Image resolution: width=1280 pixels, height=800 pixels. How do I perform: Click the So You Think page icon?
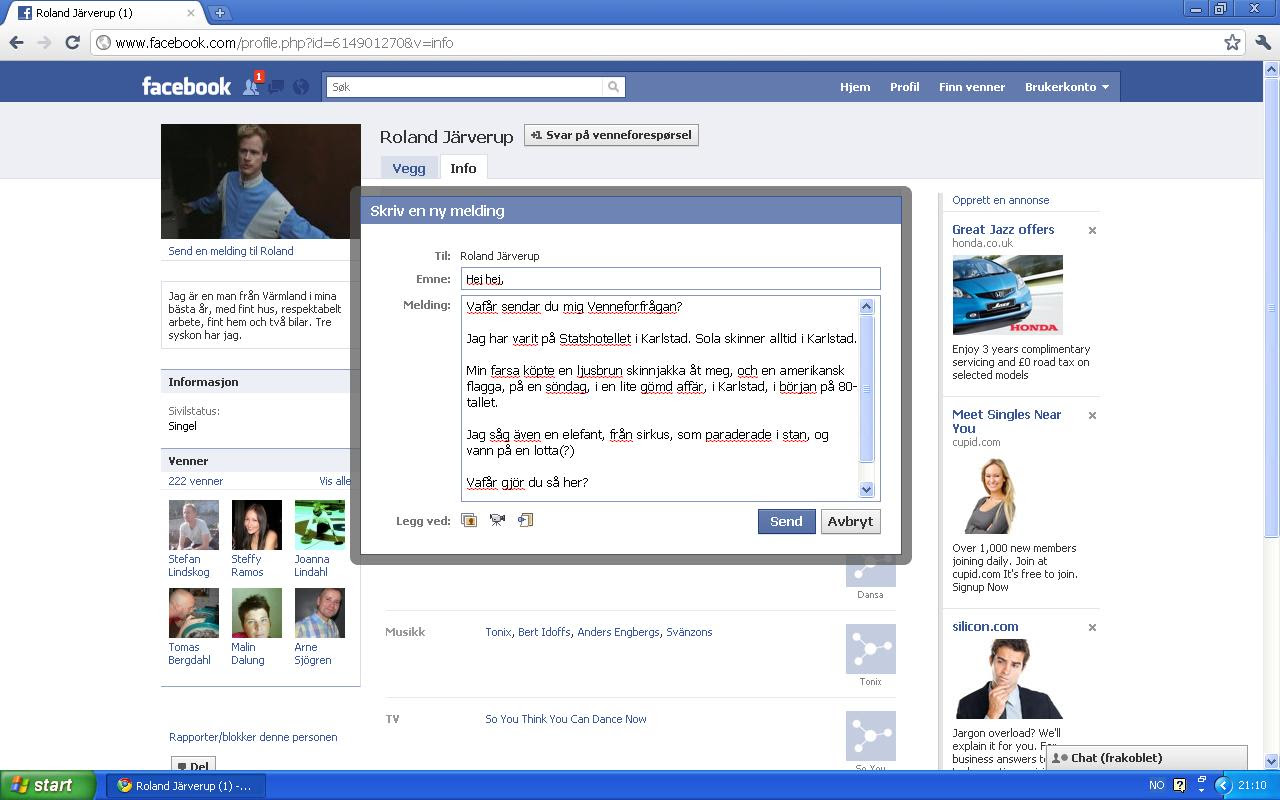click(870, 736)
